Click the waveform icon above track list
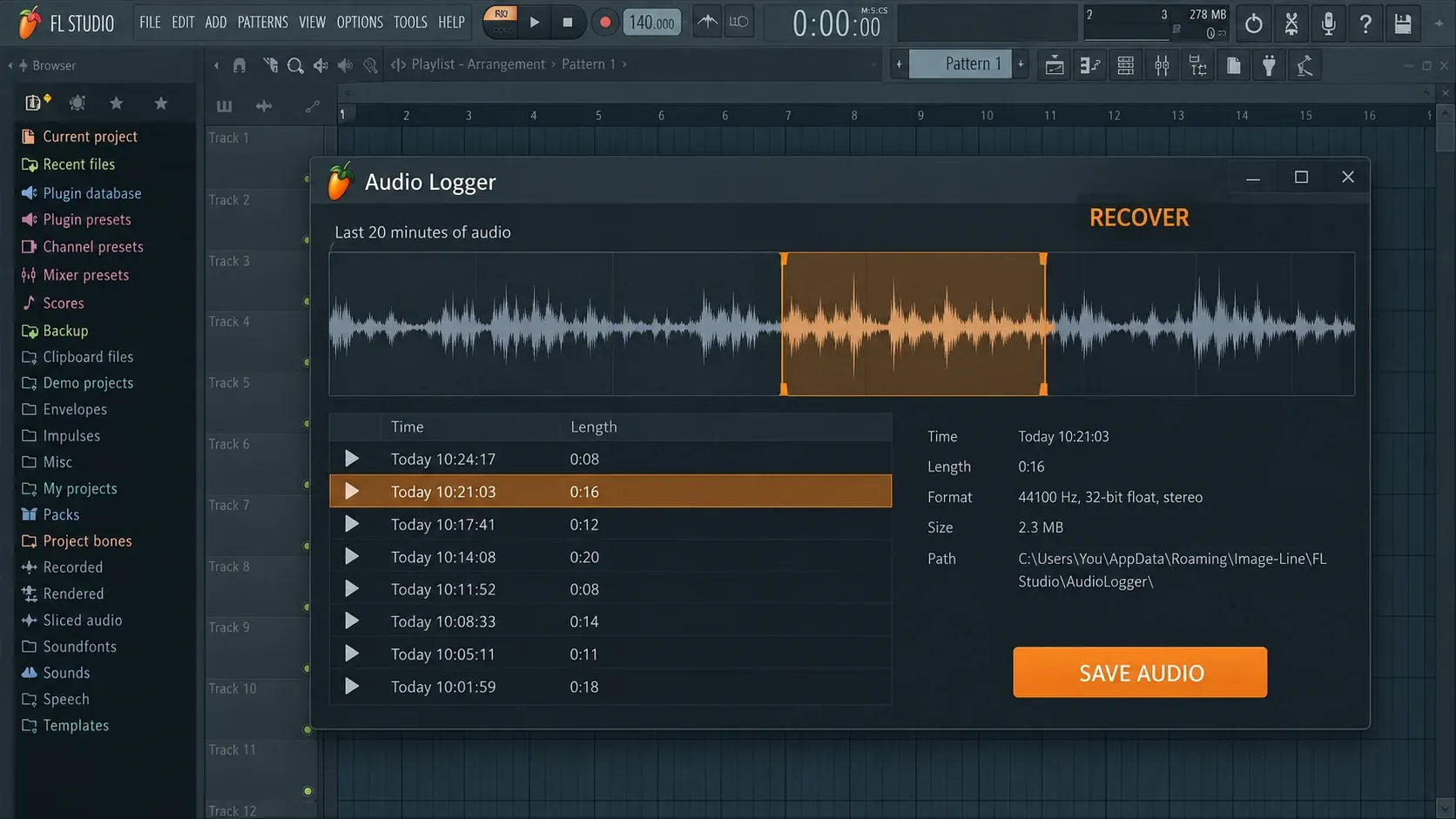The width and height of the screenshot is (1456, 819). [264, 106]
